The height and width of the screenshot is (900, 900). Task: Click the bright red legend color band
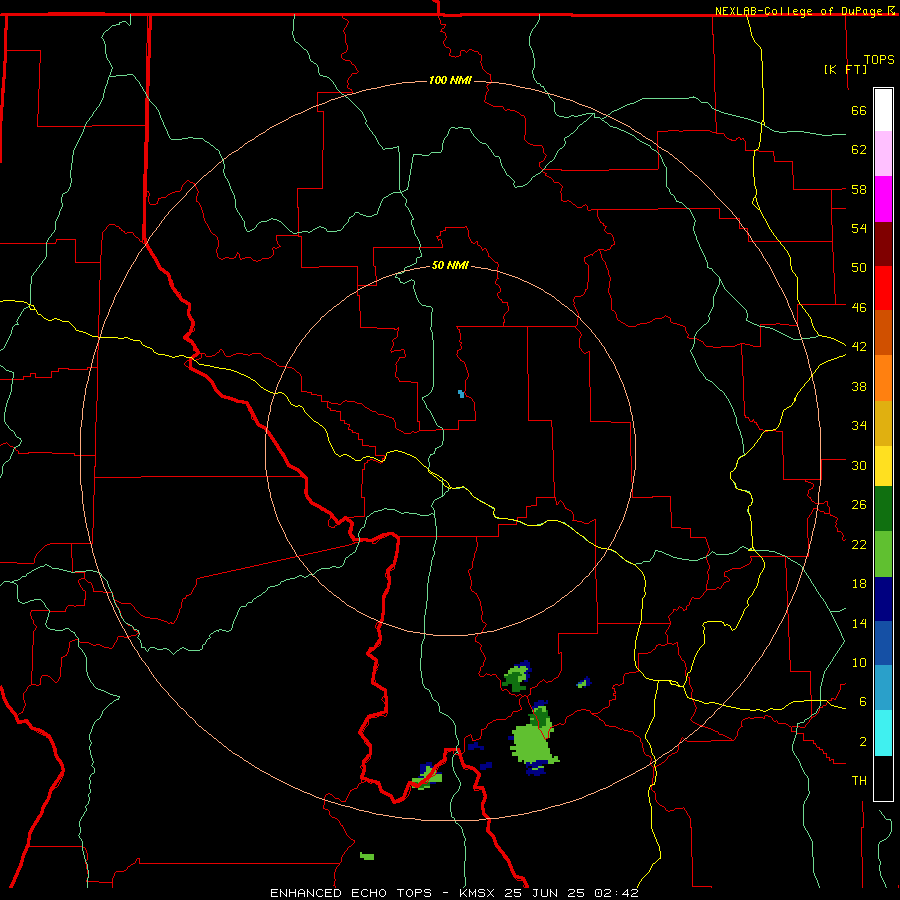[883, 288]
